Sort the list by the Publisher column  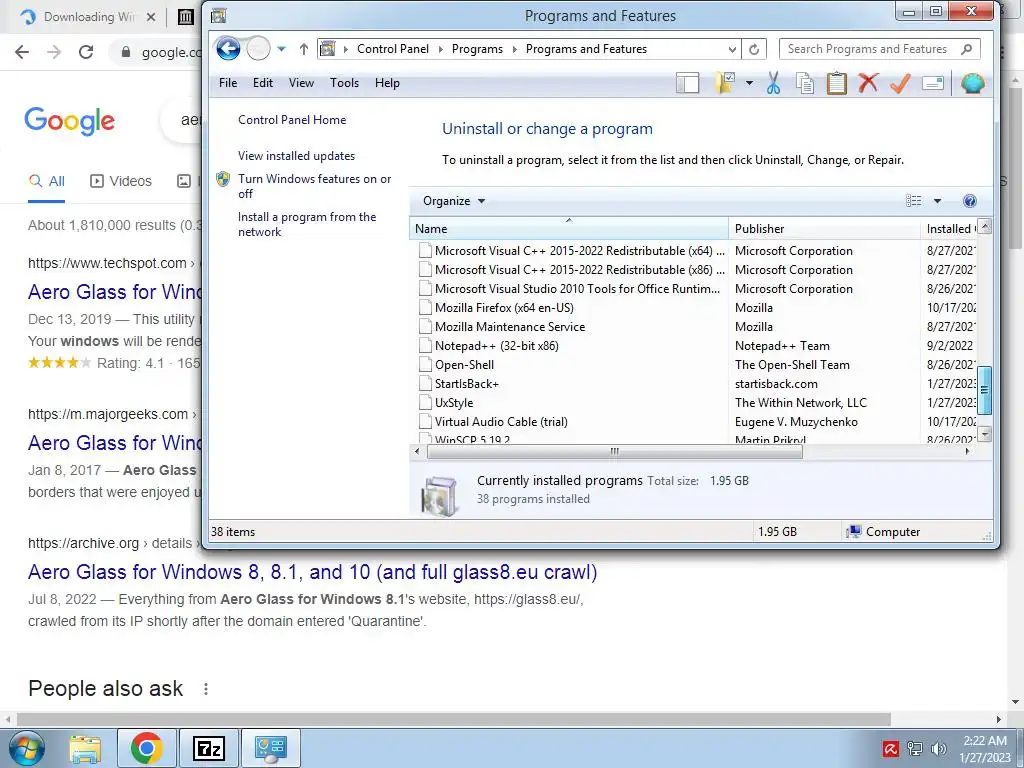point(824,229)
